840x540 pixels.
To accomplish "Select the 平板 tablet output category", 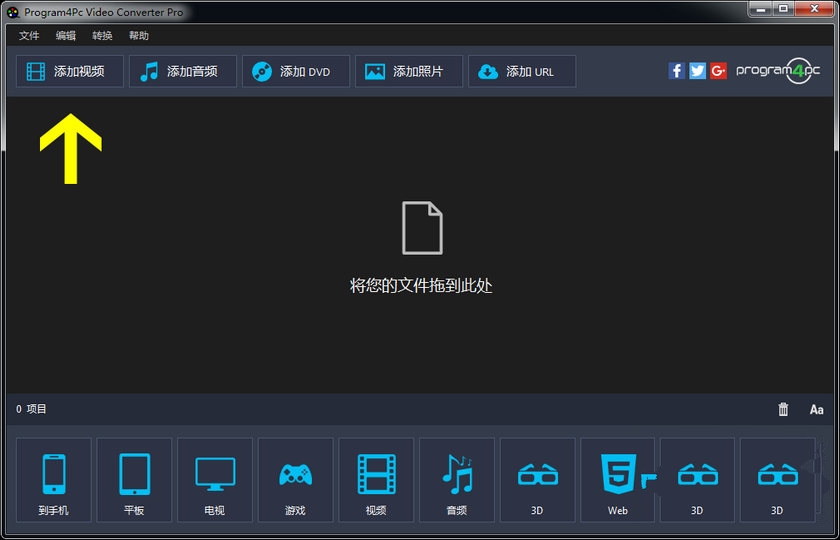I will click(x=134, y=480).
